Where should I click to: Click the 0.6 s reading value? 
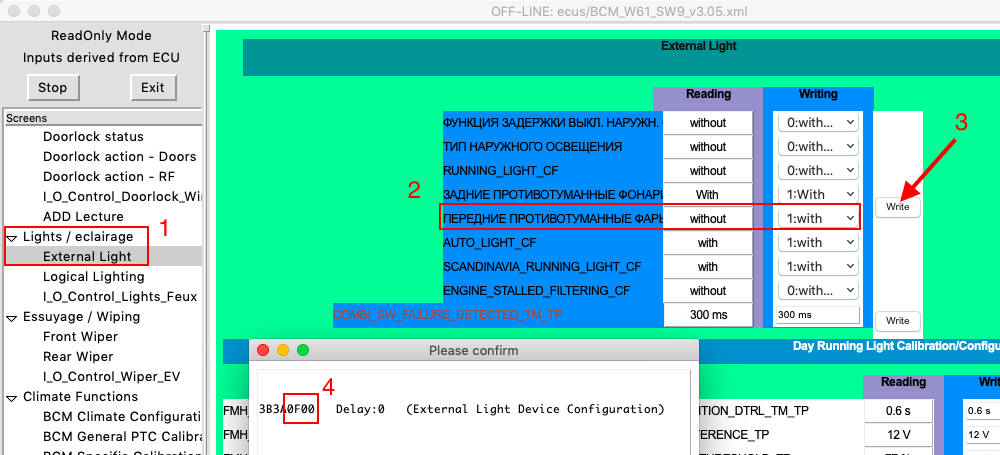898,410
